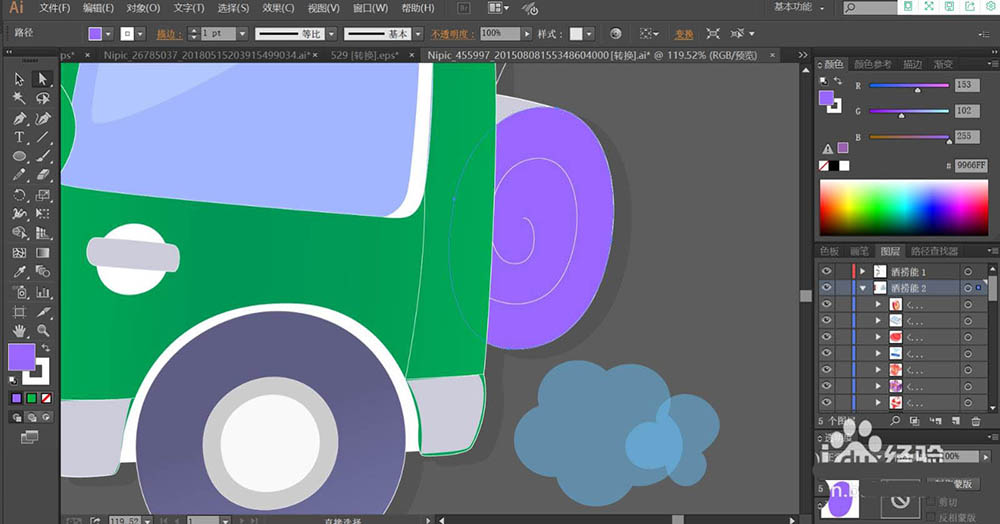This screenshot has width=1000, height=524.
Task: Select the Magic Wand tool
Action: pos(19,99)
